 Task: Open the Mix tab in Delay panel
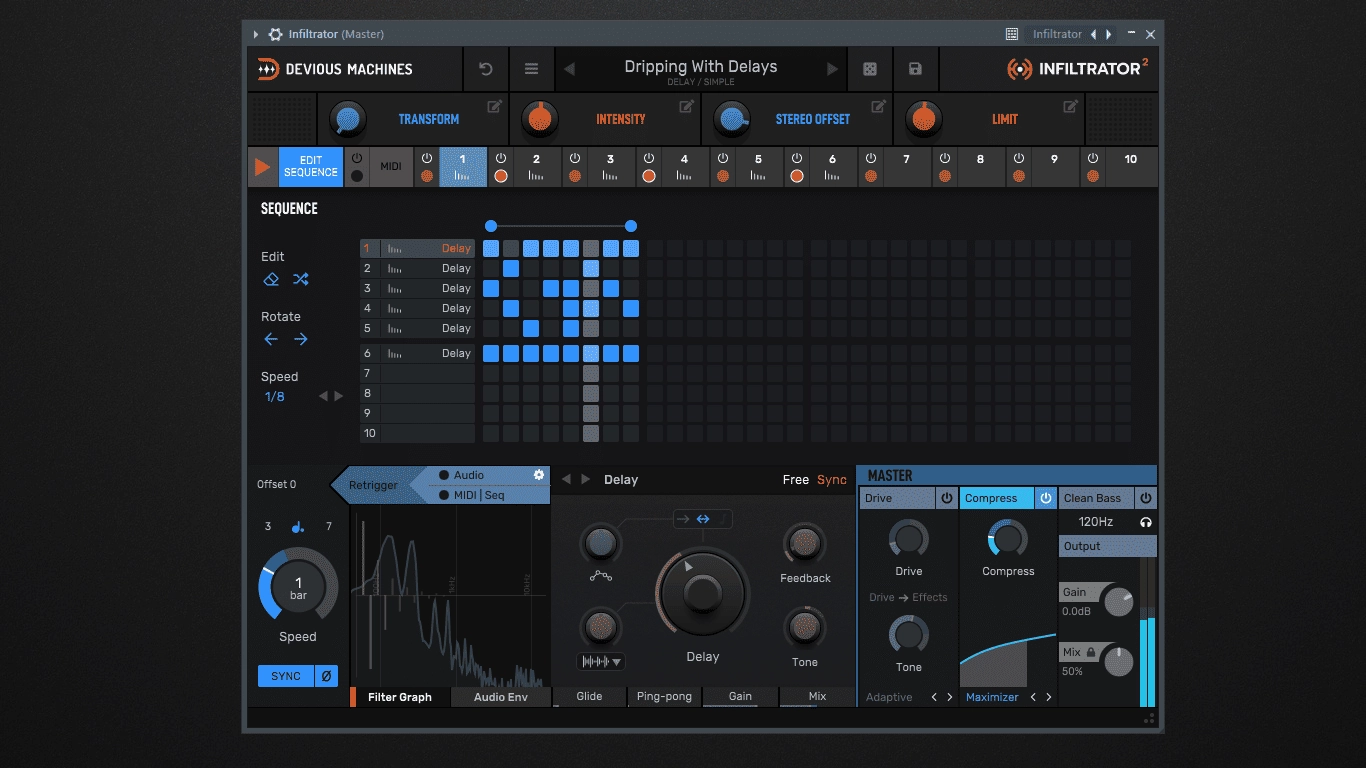817,696
